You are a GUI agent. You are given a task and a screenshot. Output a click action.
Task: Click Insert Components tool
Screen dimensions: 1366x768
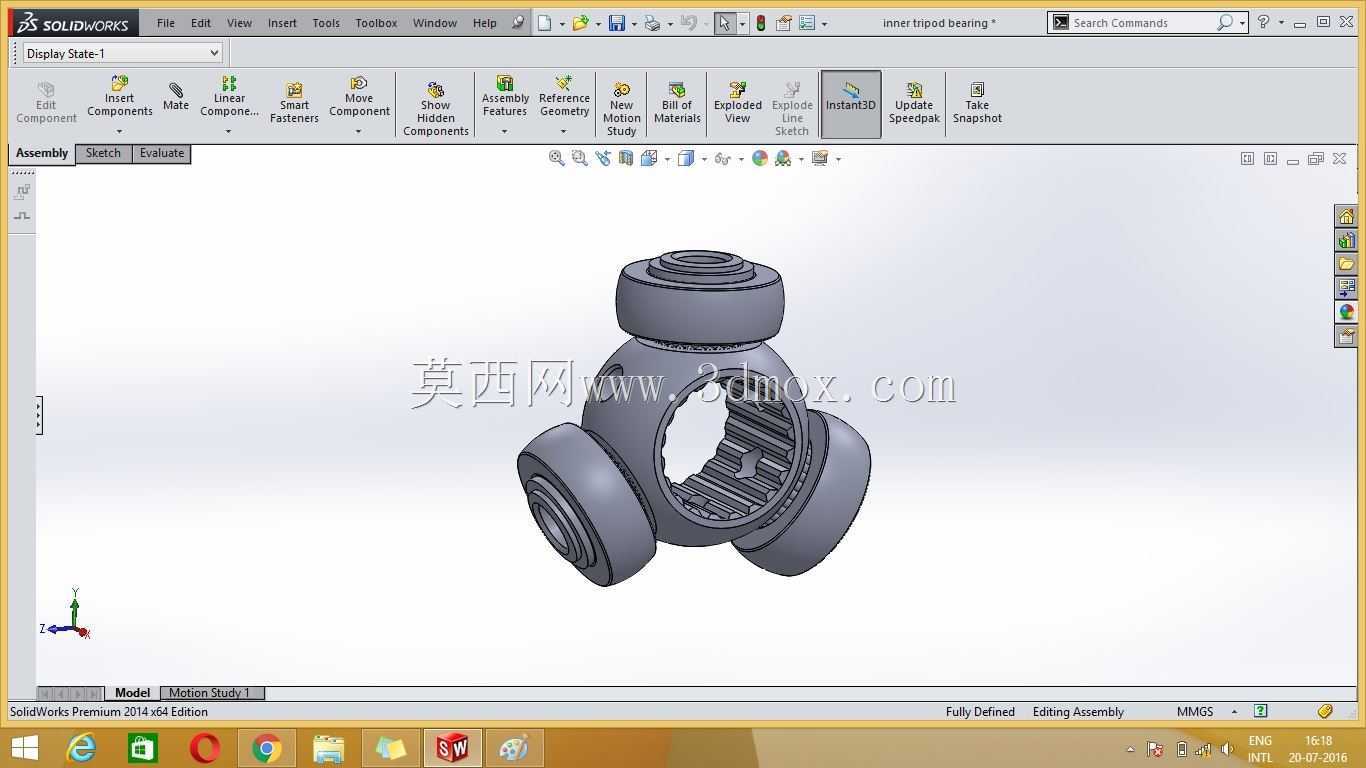tap(119, 98)
